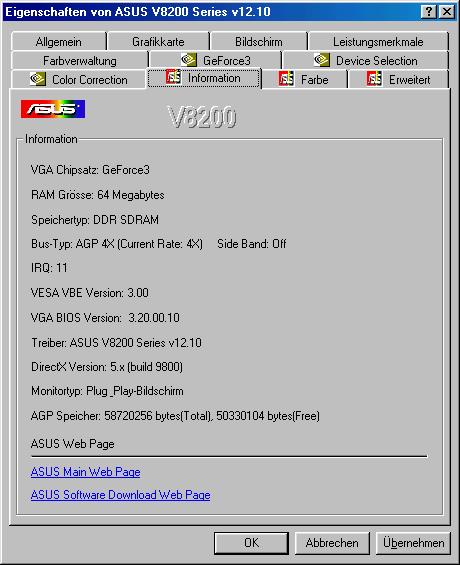Screen dimensions: 460x565
Task: Click the 'Bus-Typ: AGP 4X' text
Action: tap(72, 244)
